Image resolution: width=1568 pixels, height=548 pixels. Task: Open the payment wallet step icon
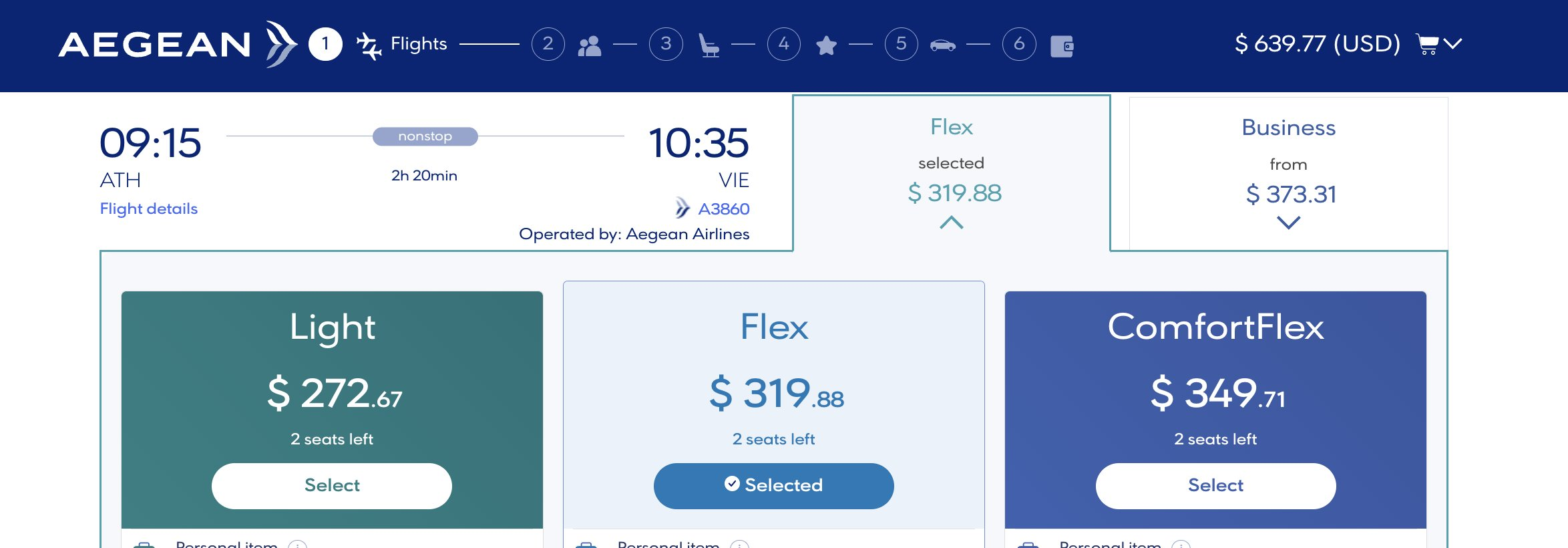point(1063,45)
